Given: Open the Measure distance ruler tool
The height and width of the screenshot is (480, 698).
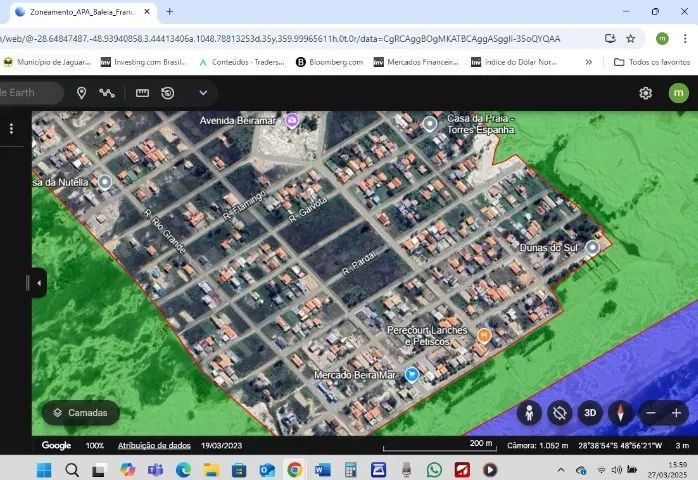Looking at the screenshot, I should [142, 93].
